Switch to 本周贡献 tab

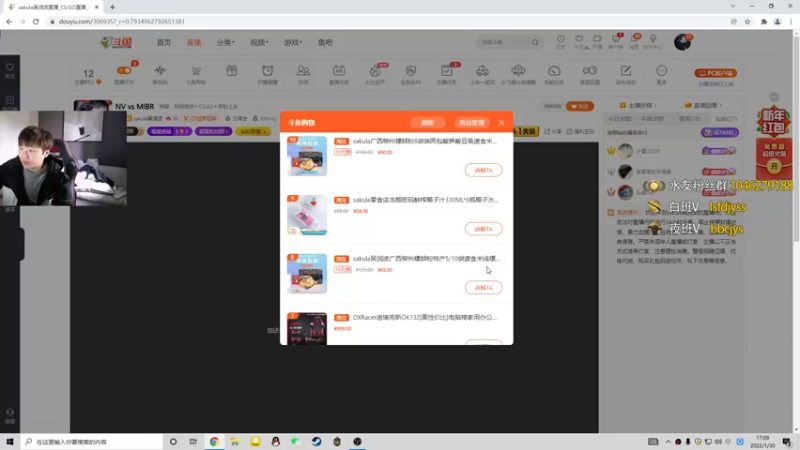pos(652,118)
